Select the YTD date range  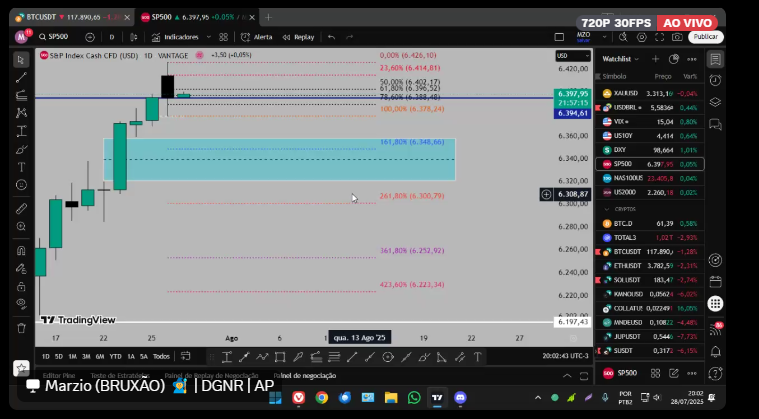115,357
